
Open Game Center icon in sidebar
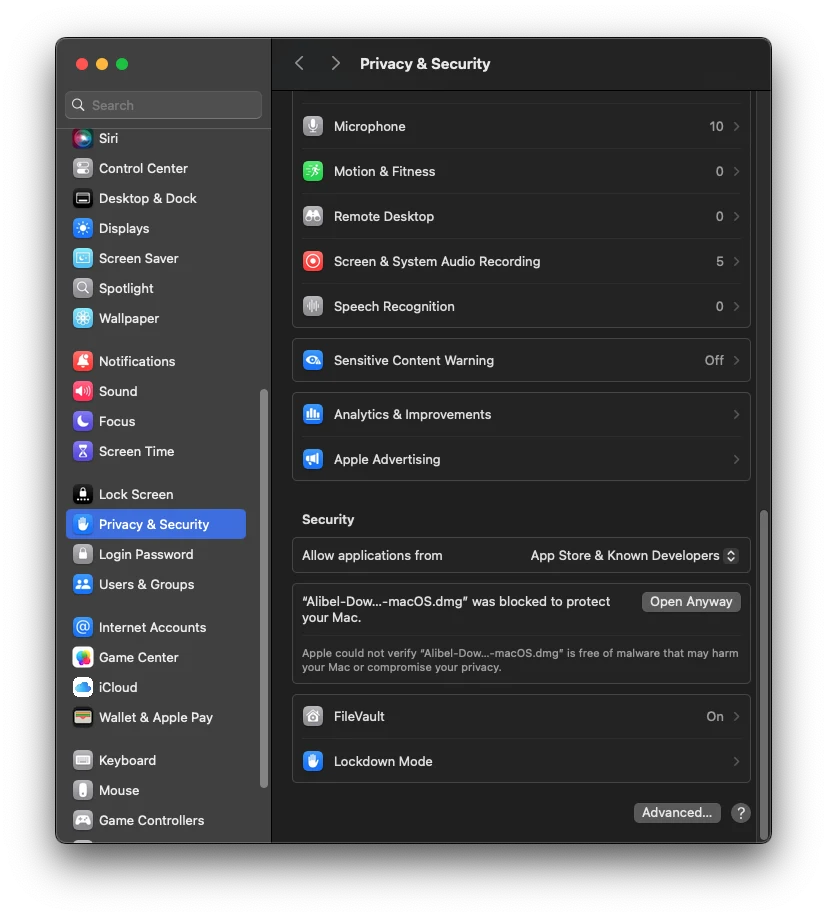(82, 658)
